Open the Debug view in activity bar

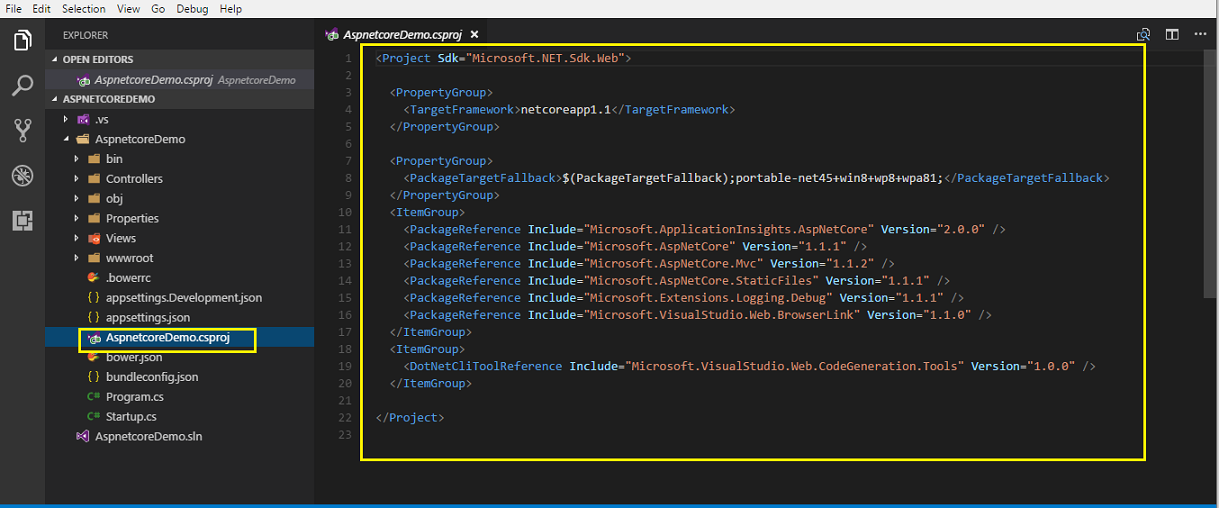point(22,175)
